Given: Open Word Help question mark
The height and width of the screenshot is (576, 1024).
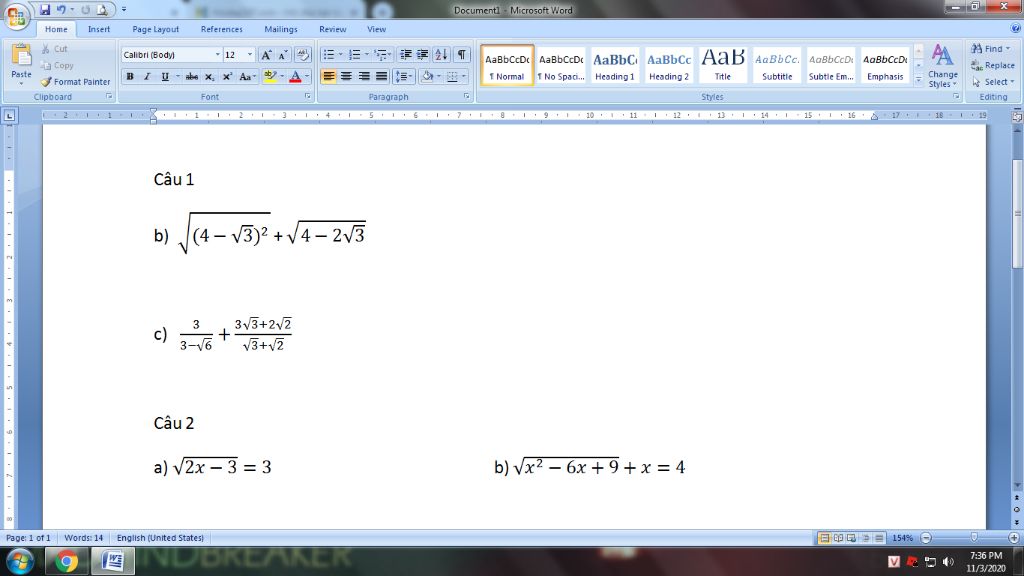Looking at the screenshot, I should point(1016,28).
